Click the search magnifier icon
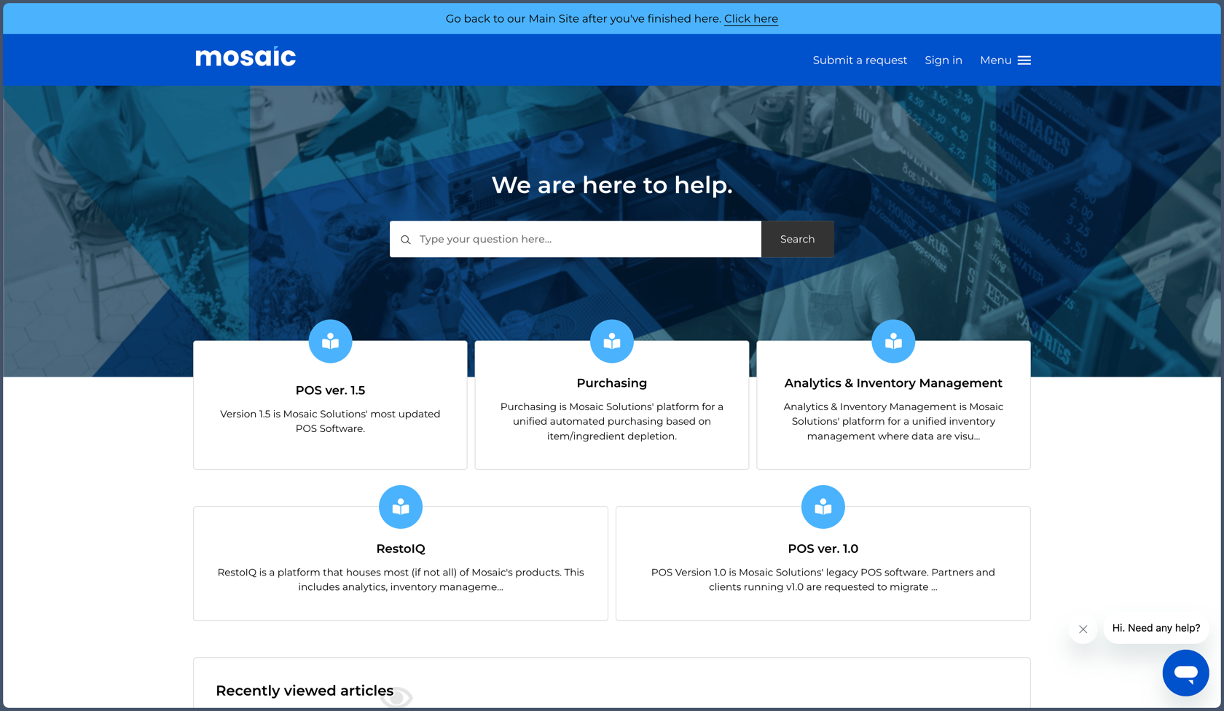Viewport: 1224px width, 712px height. point(405,240)
